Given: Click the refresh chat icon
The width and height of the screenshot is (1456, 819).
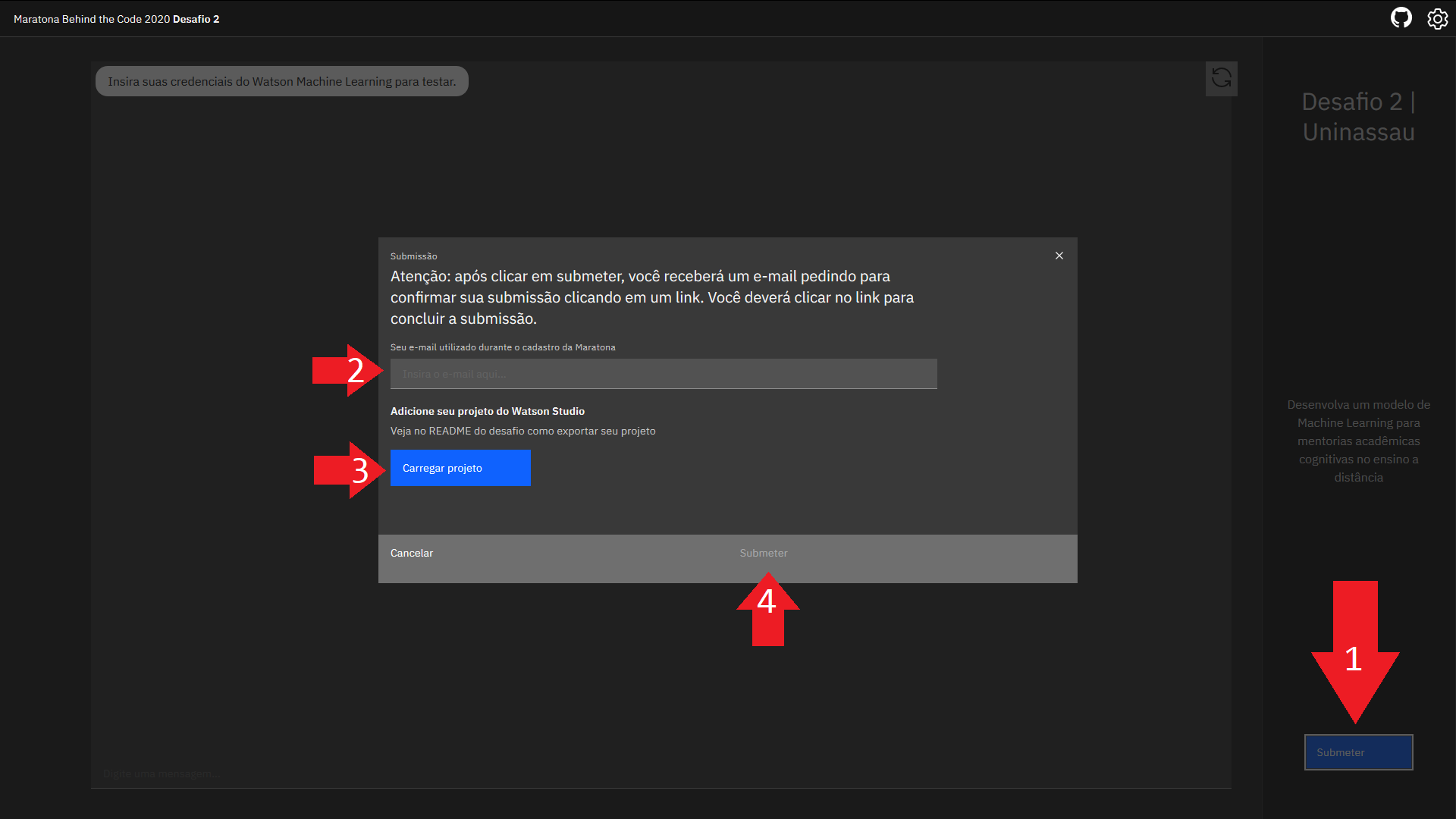Looking at the screenshot, I should (x=1221, y=78).
